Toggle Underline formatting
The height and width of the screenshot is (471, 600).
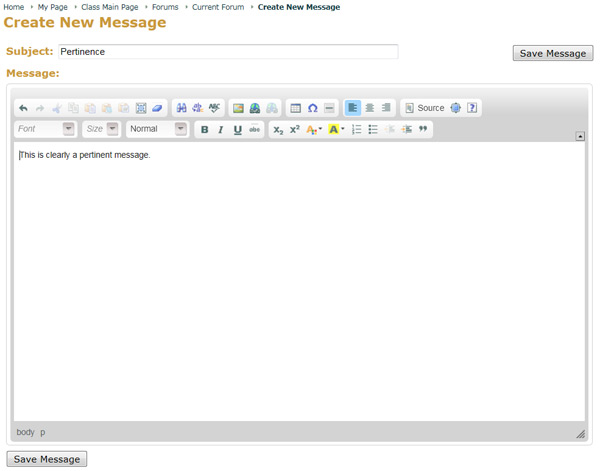pos(238,130)
